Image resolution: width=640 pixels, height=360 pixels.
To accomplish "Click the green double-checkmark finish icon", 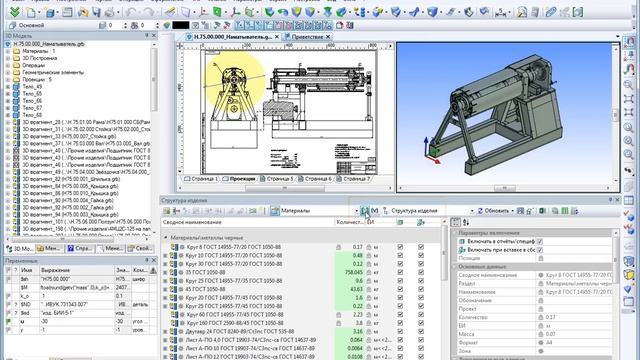I will click(15, 12).
